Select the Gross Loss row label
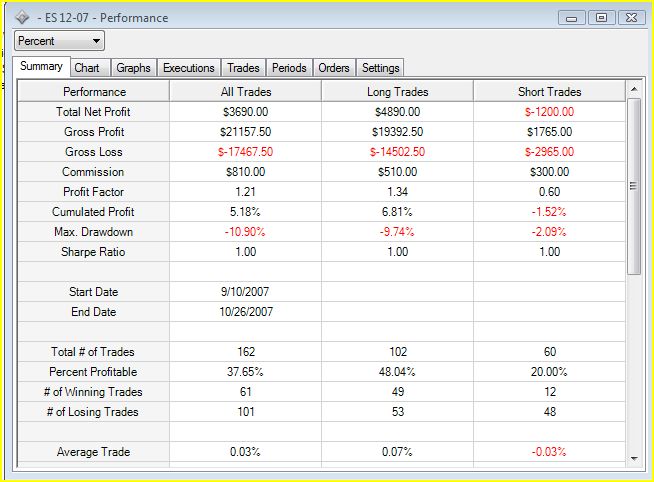 pyautogui.click(x=94, y=152)
